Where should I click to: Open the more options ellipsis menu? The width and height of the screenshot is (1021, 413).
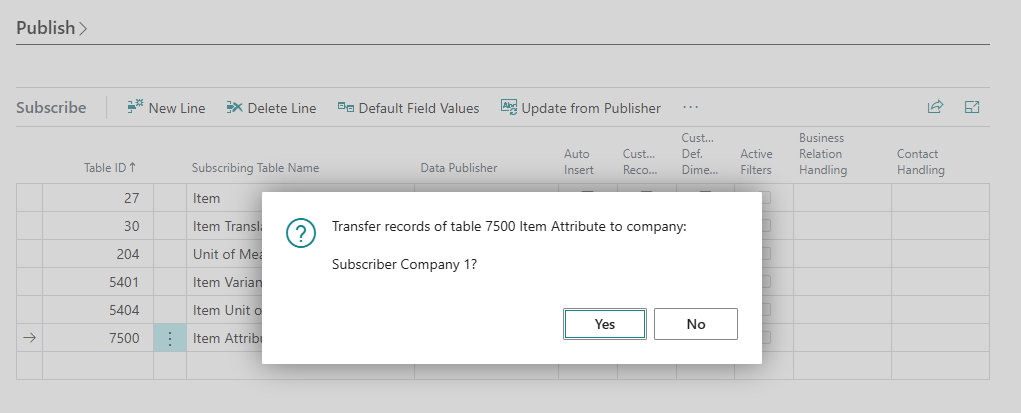691,107
